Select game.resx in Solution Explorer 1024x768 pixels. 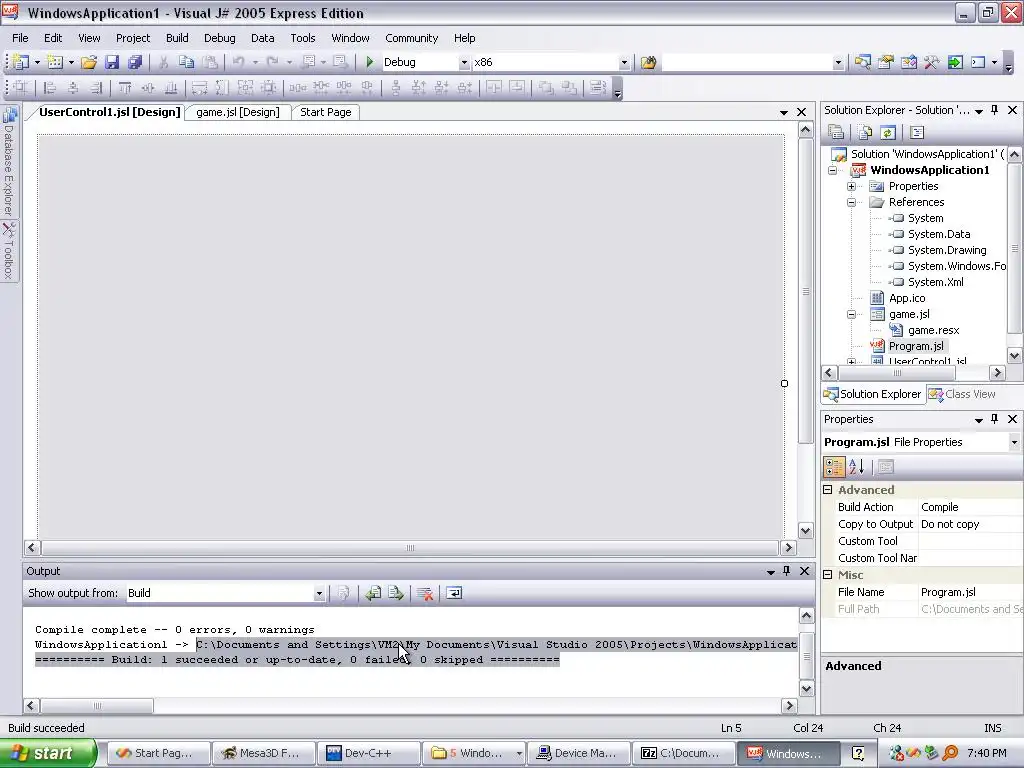pos(933,330)
